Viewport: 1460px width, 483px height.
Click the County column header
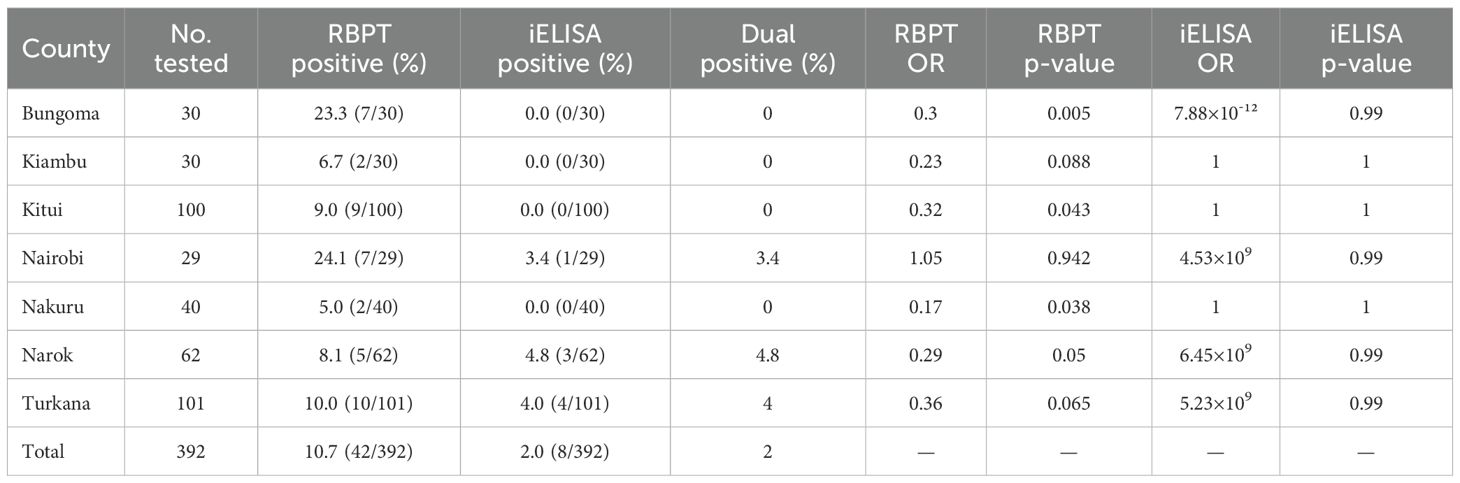click(66, 48)
